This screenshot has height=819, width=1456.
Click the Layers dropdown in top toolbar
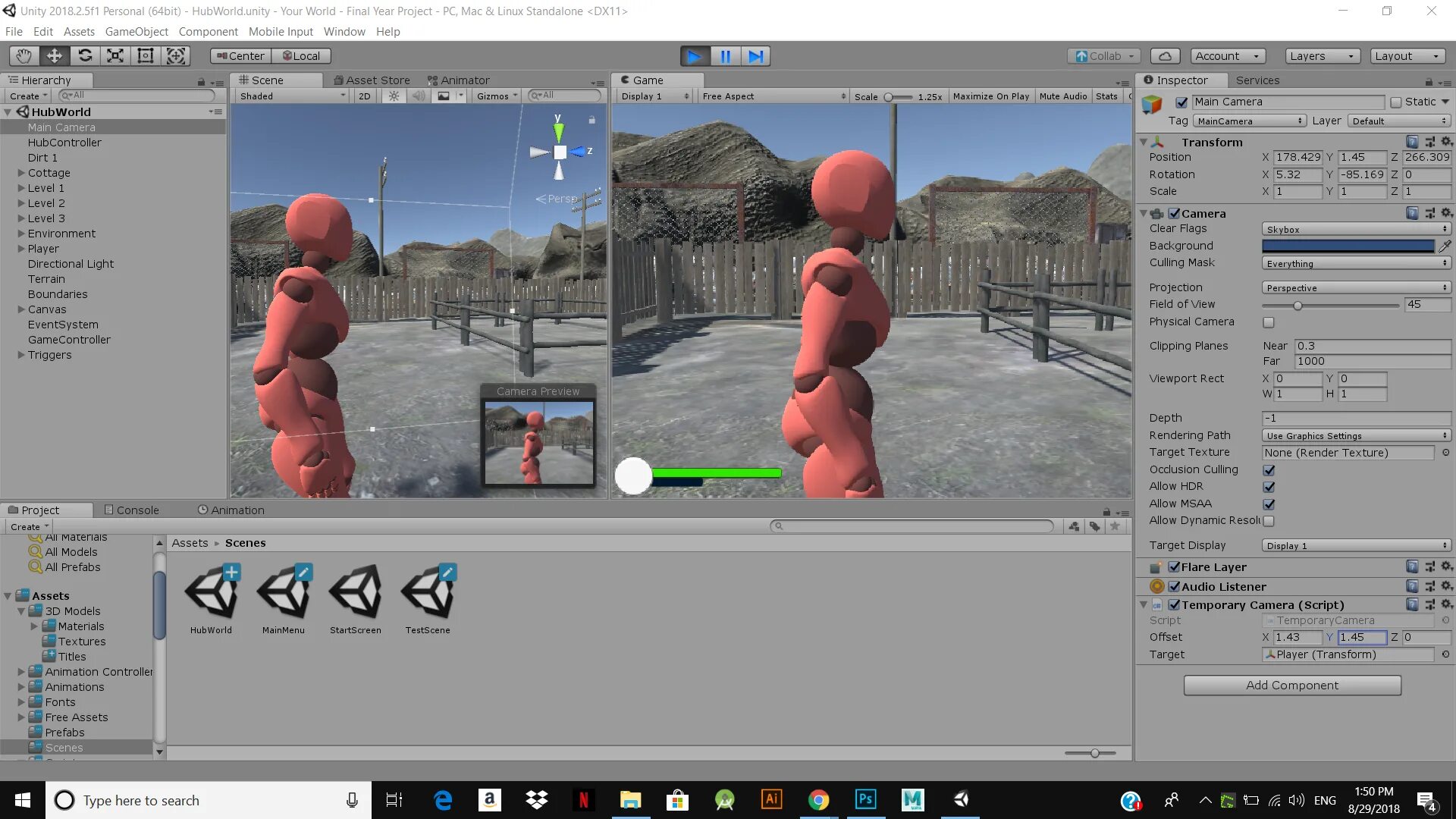pos(1319,55)
